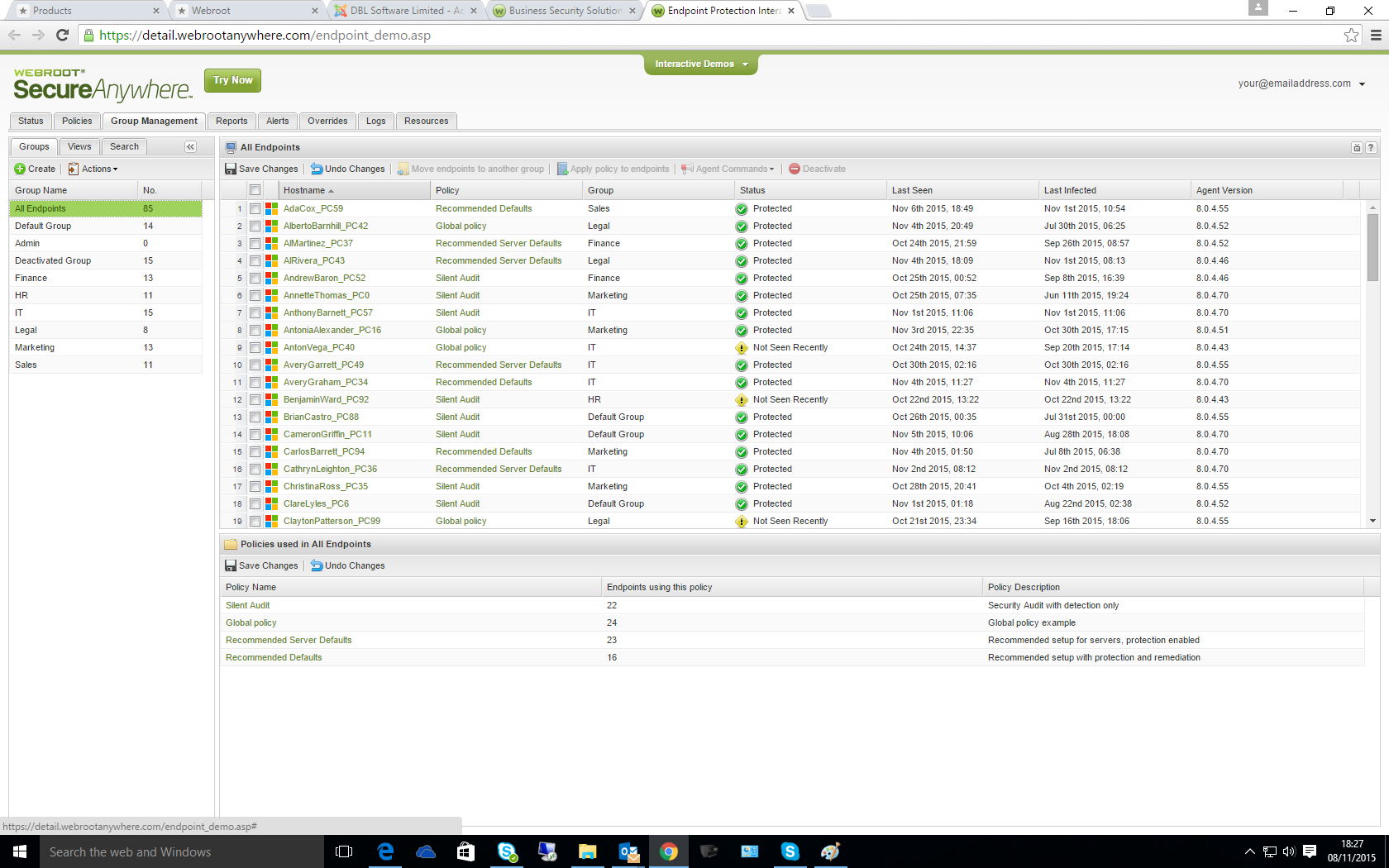
Task: Click Save Changes in the Policies section
Action: point(261,565)
